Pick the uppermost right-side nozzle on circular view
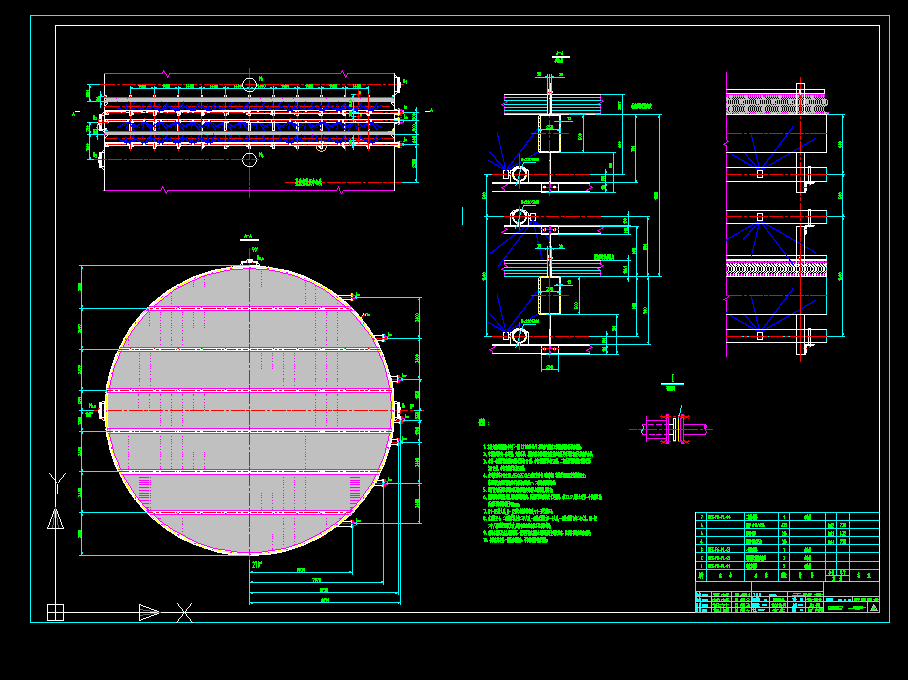The image size is (908, 680). pyautogui.click(x=347, y=297)
